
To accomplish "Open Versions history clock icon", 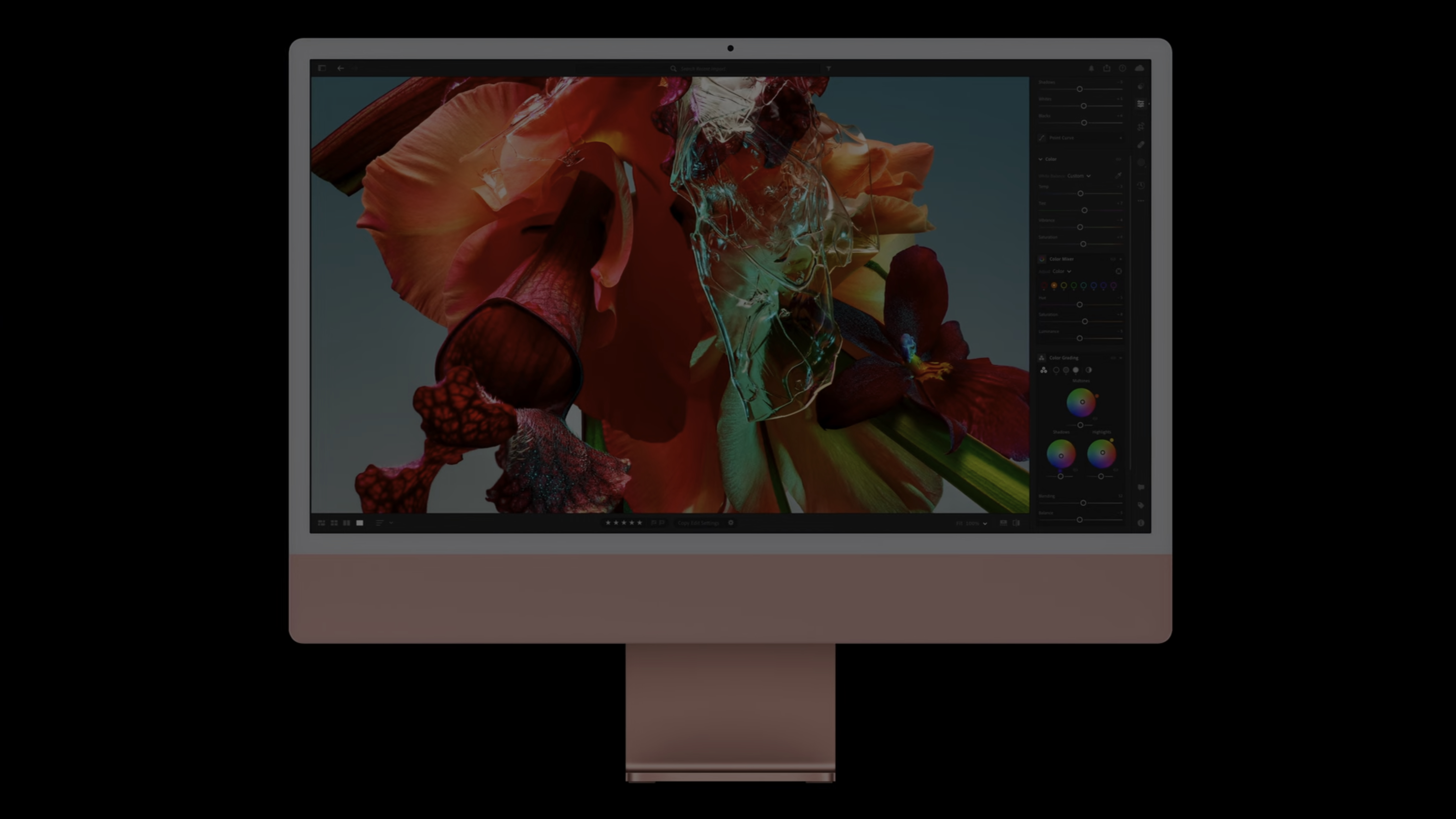I will point(1141,185).
